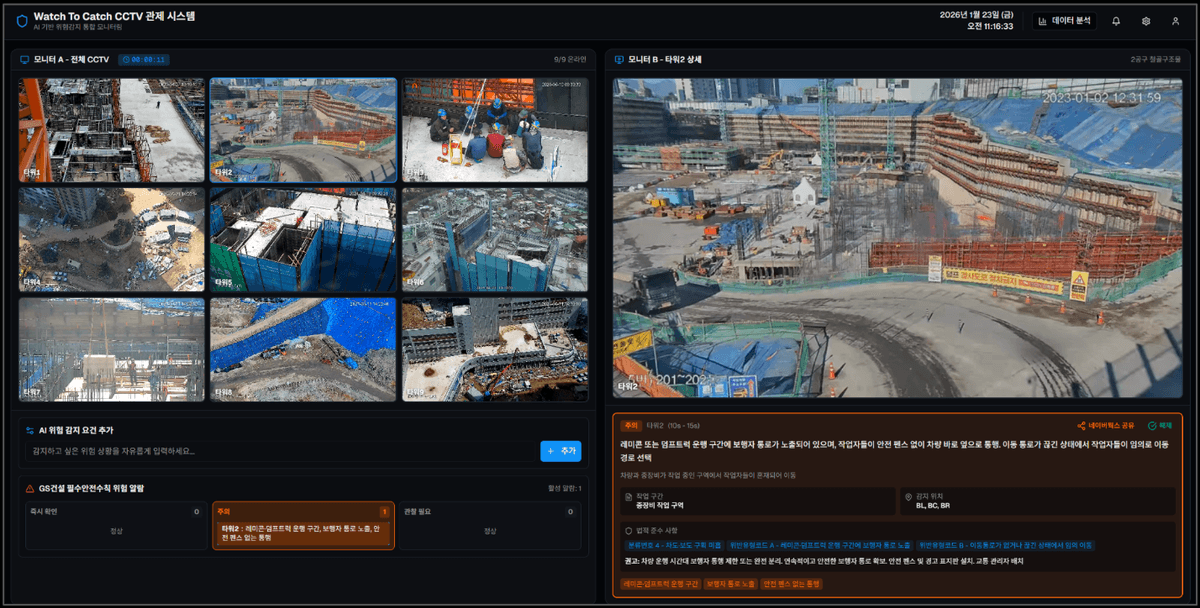Screen dimensions: 1200x608
Task: Click the risk condition text input field
Action: coord(280,451)
